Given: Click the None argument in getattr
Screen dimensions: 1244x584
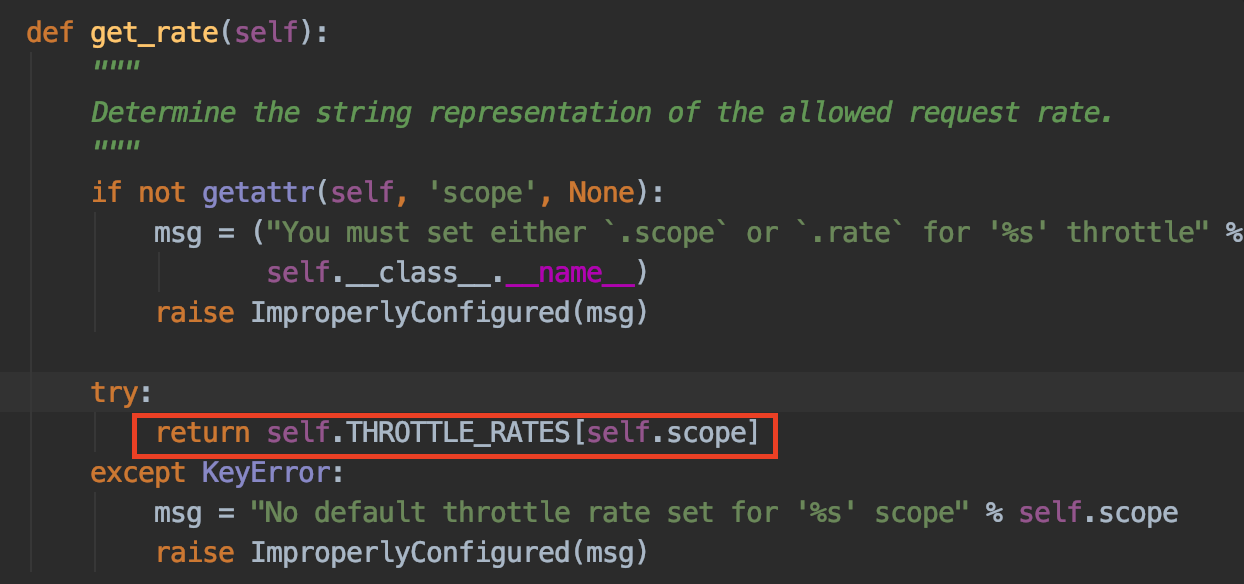Looking at the screenshot, I should coord(601,192).
